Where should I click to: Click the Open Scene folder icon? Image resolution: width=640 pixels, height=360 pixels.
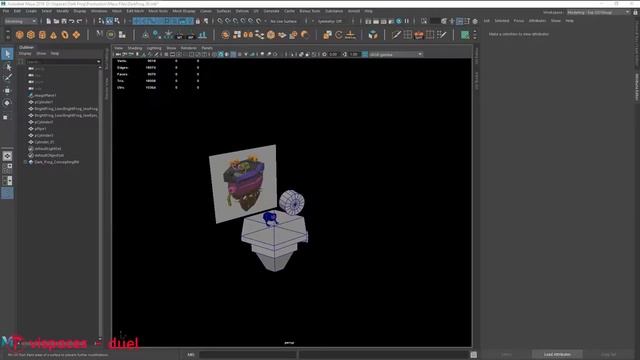[56, 21]
